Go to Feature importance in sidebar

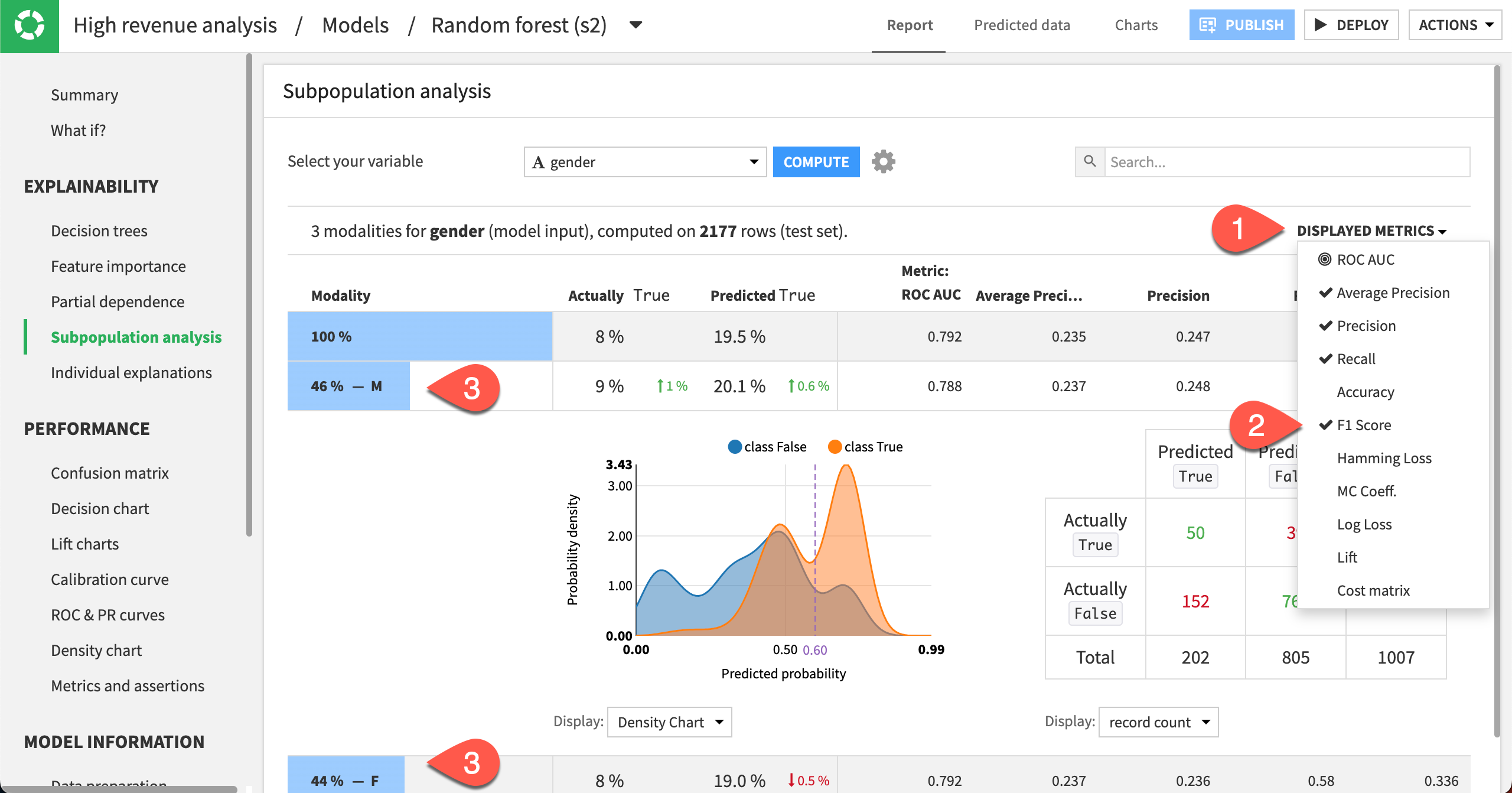pos(118,266)
